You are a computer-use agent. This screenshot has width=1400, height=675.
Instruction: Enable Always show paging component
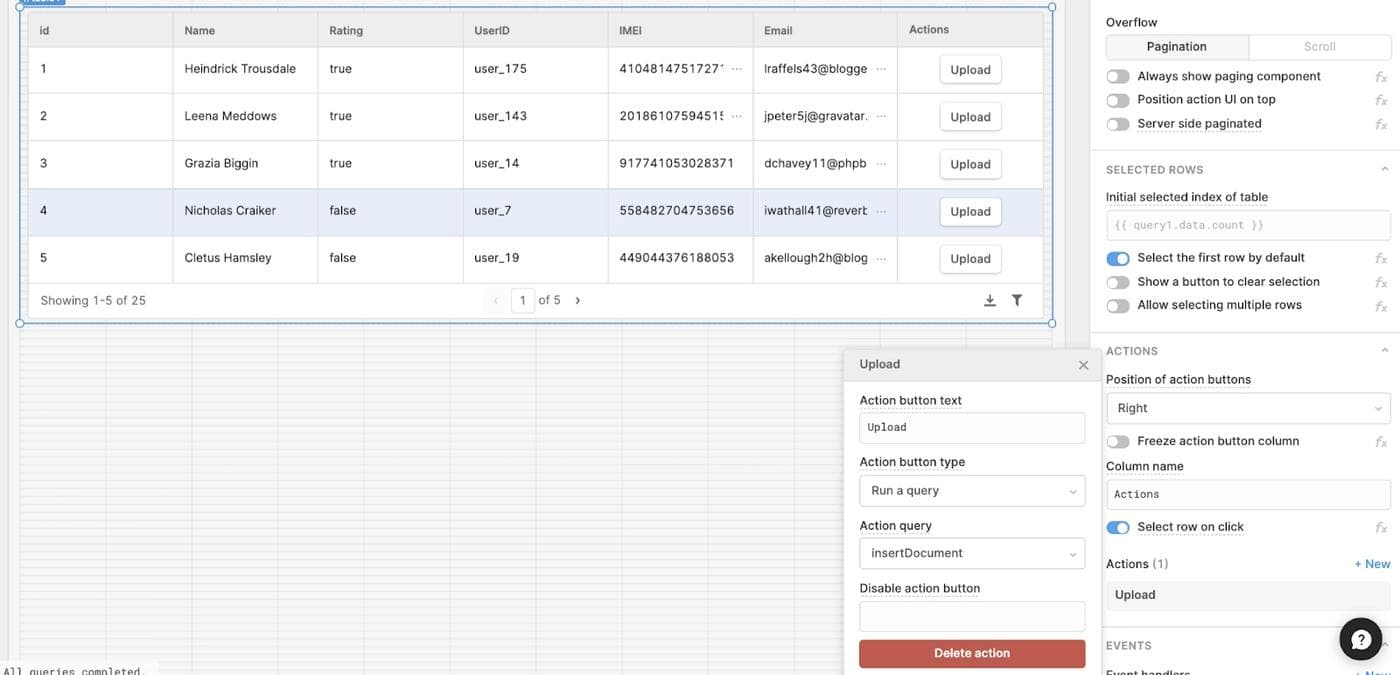coord(1118,76)
